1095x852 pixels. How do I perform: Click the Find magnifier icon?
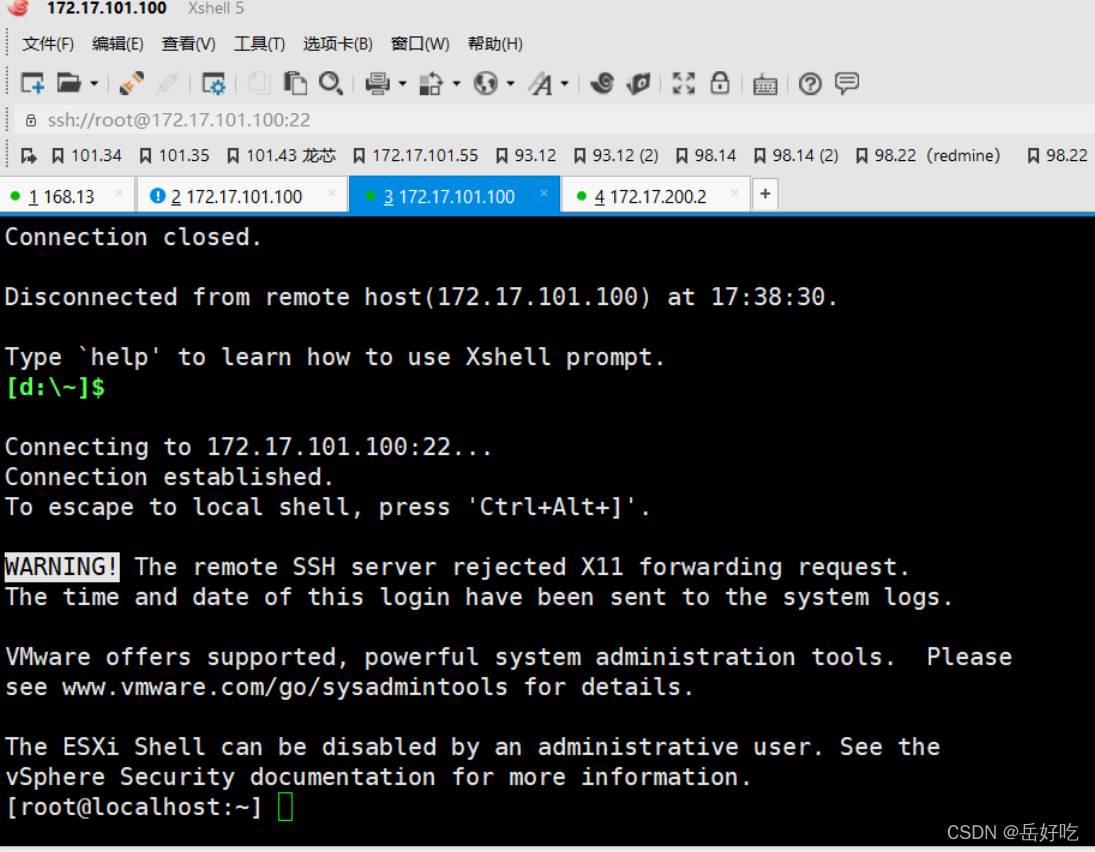point(331,84)
